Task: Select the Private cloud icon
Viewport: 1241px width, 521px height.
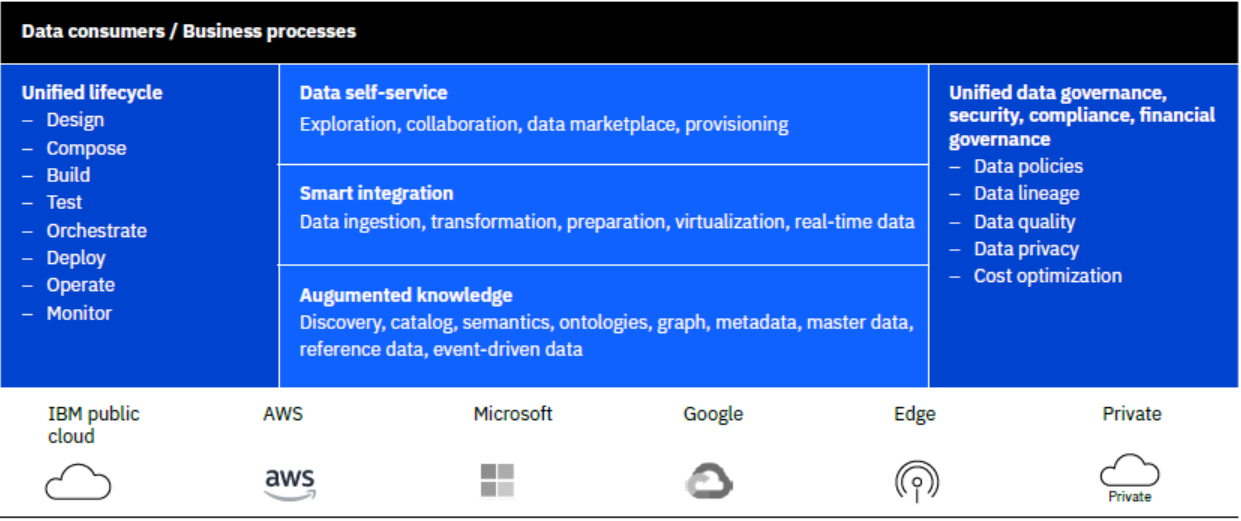Action: (1130, 478)
